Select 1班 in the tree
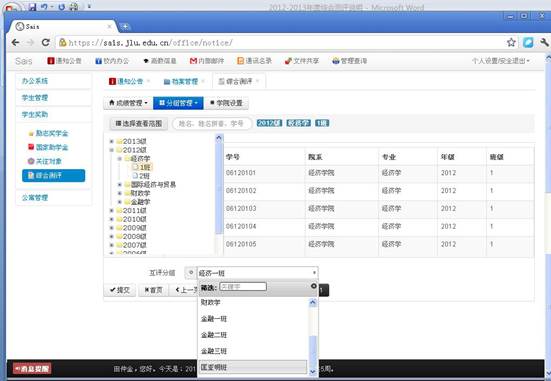Viewport: 551px width, 381px height. click(x=142, y=167)
